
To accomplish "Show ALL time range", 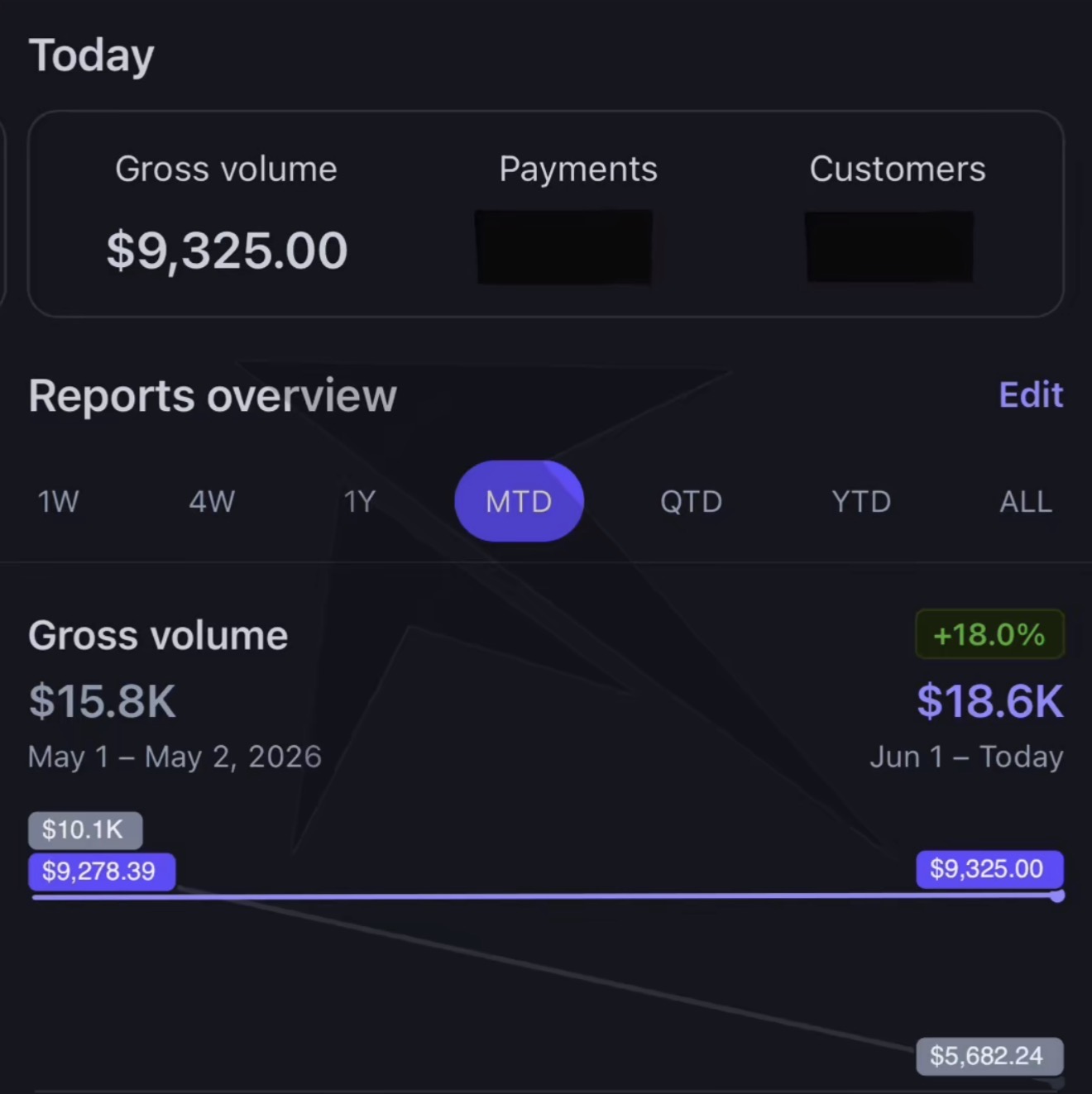I will (x=1026, y=501).
